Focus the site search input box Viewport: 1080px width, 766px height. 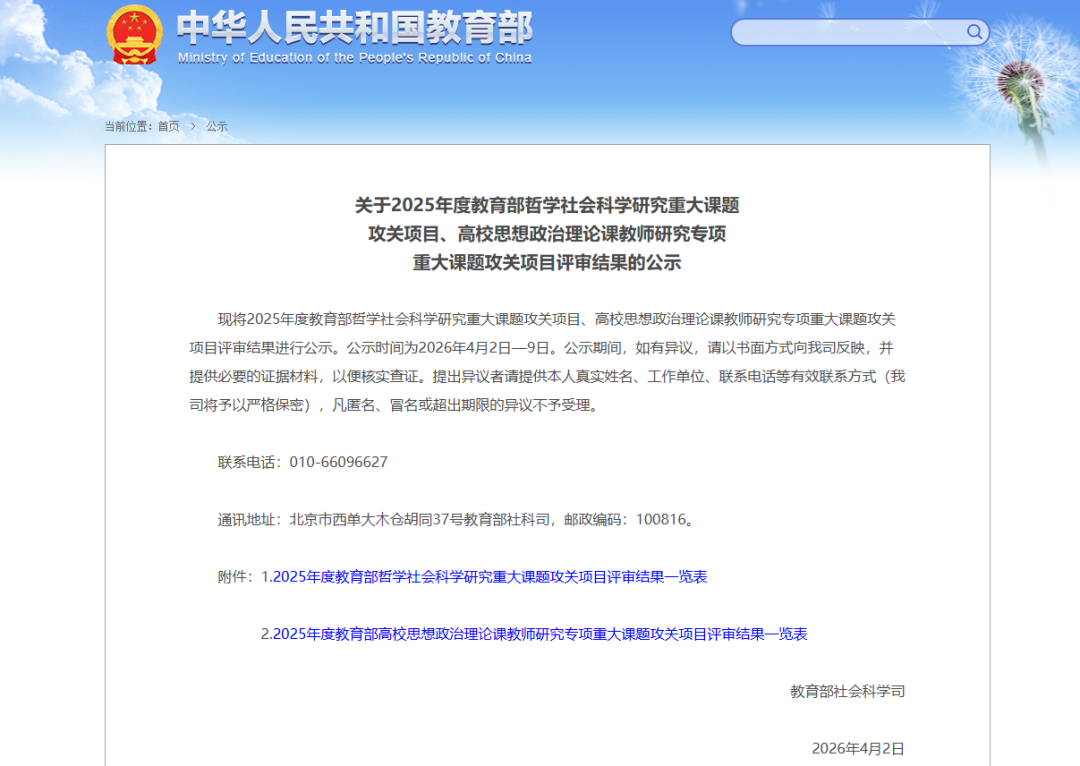coord(848,32)
